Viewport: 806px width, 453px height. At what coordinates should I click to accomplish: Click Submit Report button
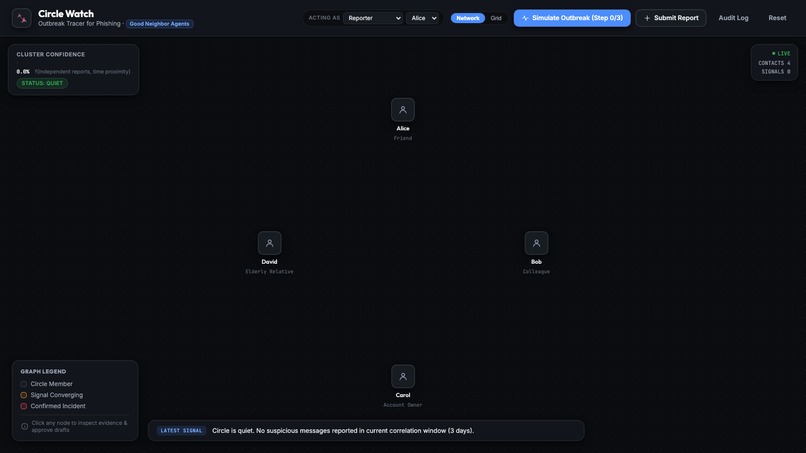pos(671,18)
